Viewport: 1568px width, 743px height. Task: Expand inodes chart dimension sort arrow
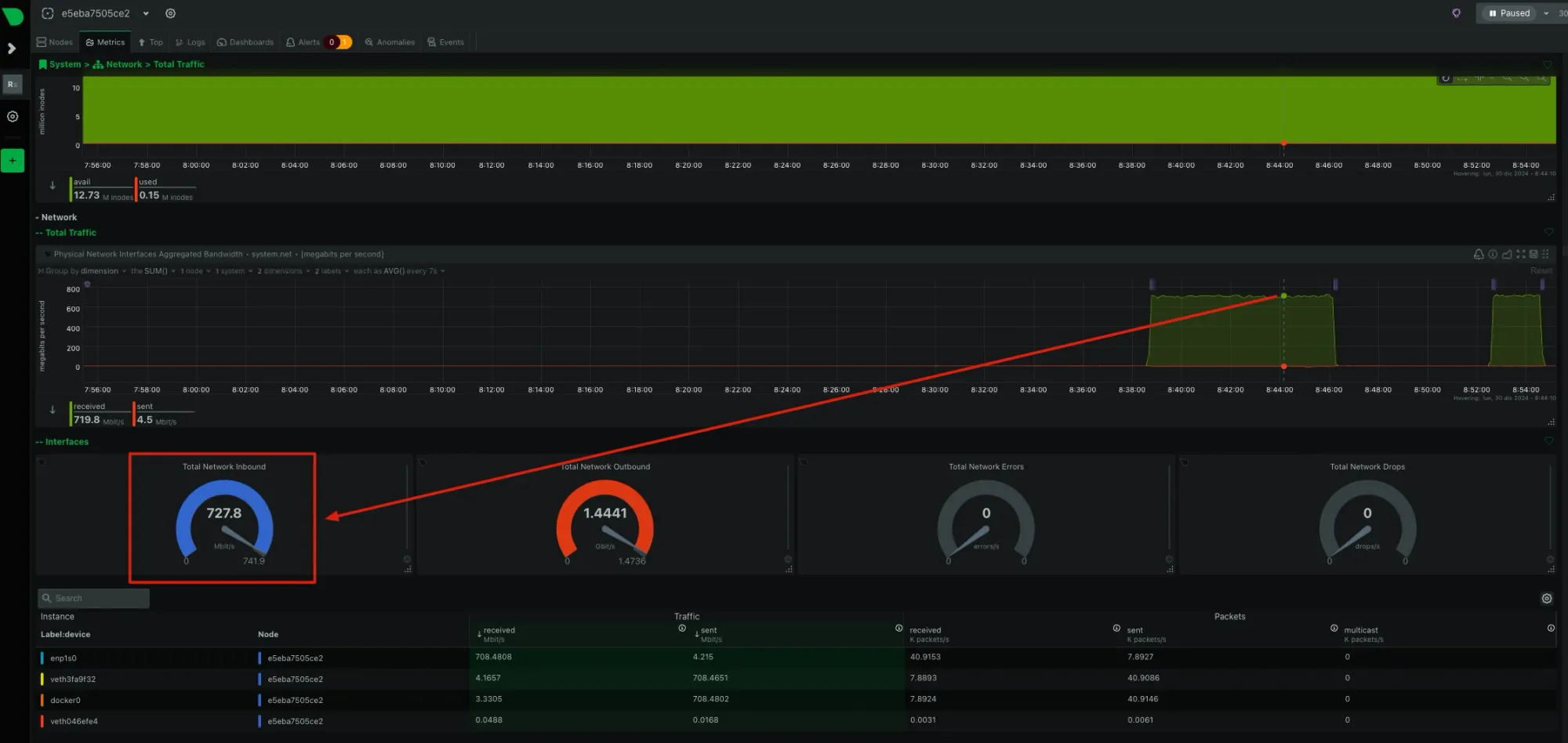53,186
